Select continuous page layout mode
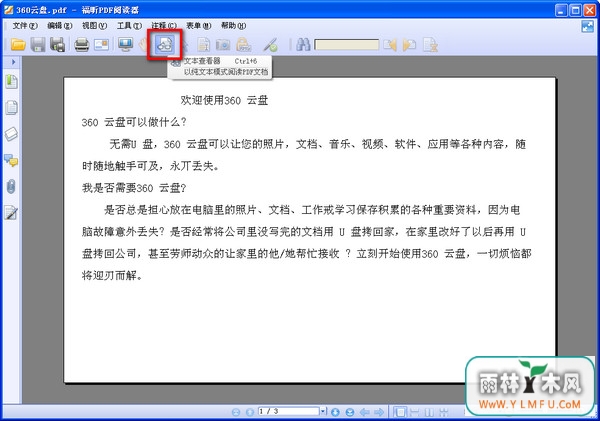The image size is (600, 421). click(414, 412)
